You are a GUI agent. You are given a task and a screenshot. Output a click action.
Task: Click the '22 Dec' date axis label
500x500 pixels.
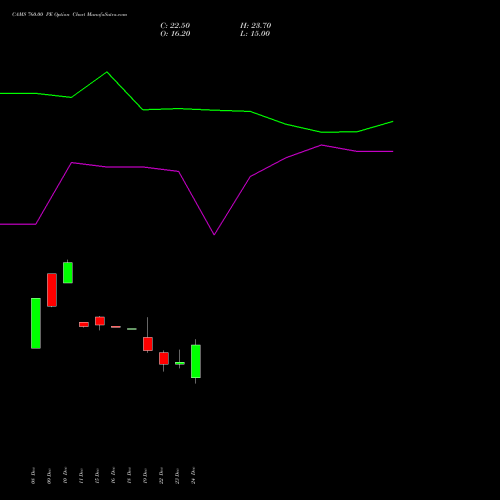pos(161,476)
